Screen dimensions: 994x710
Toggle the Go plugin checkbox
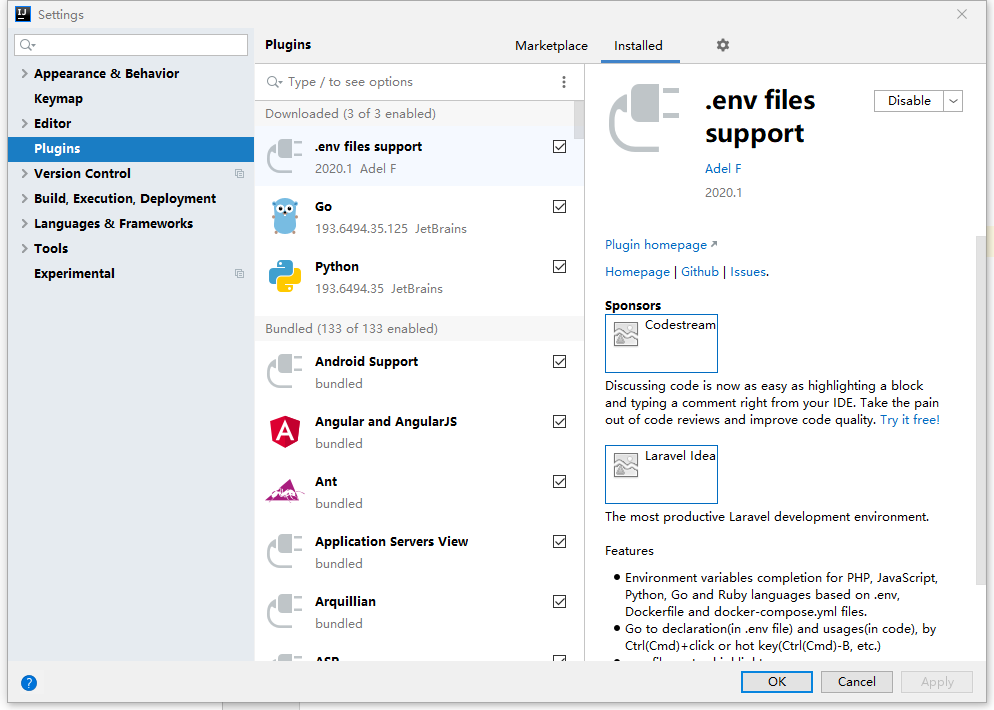coord(560,207)
